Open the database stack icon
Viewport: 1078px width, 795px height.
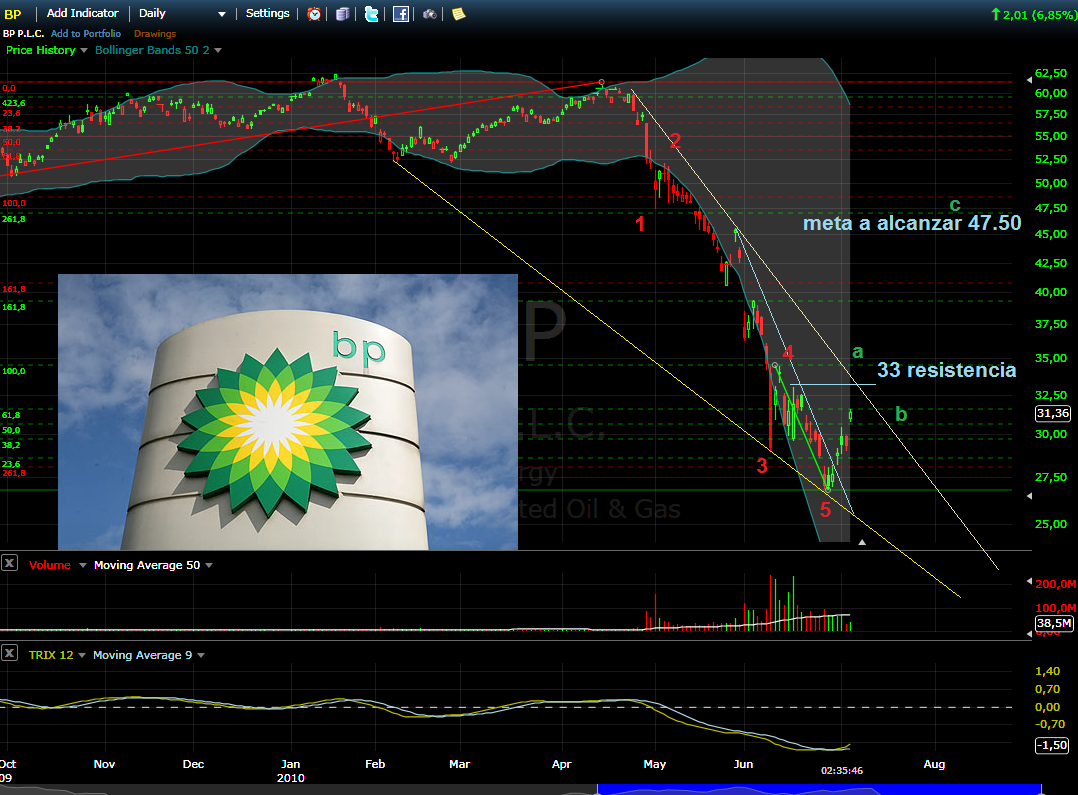click(342, 14)
